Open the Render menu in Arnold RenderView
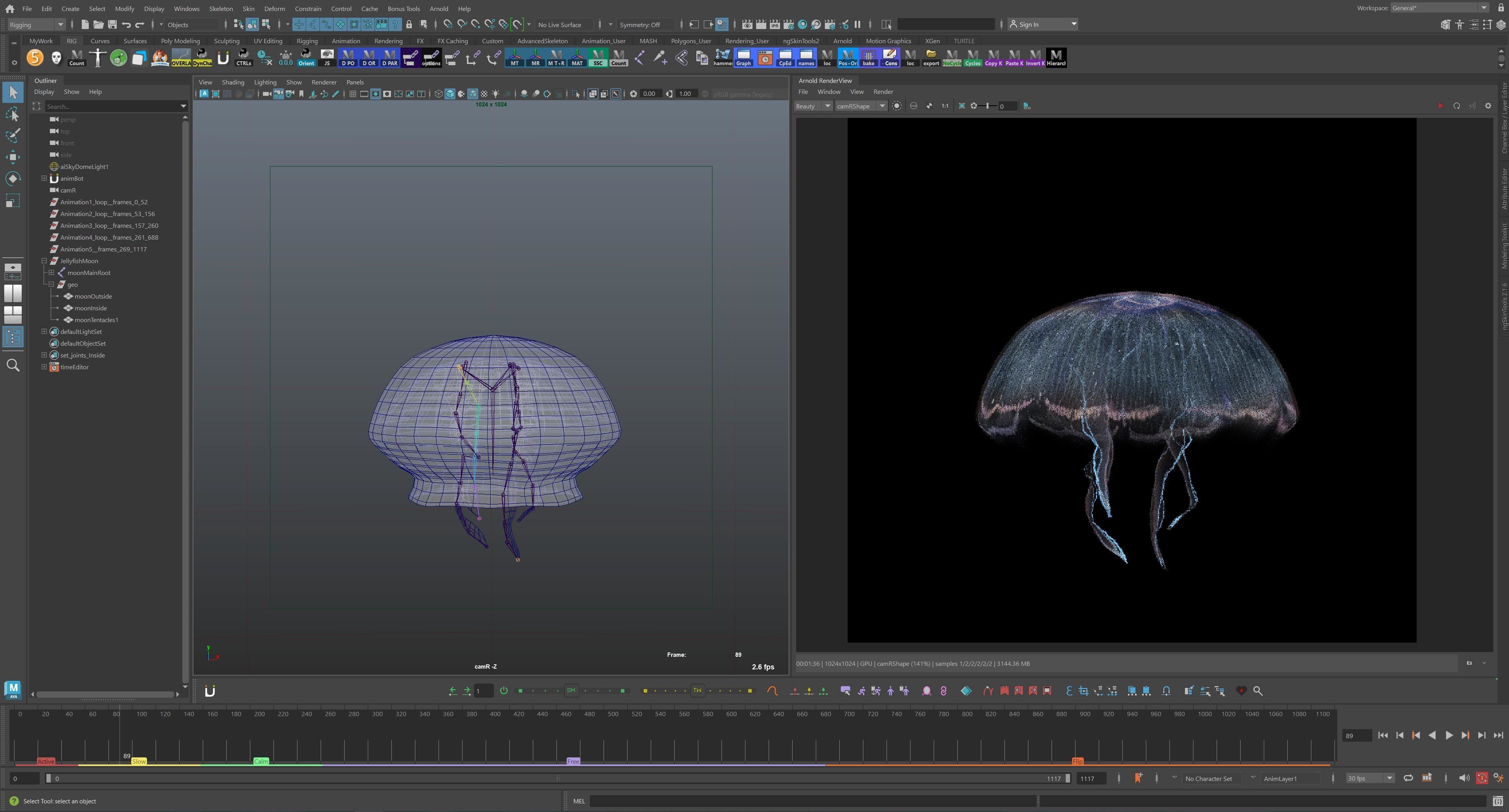 (883, 92)
